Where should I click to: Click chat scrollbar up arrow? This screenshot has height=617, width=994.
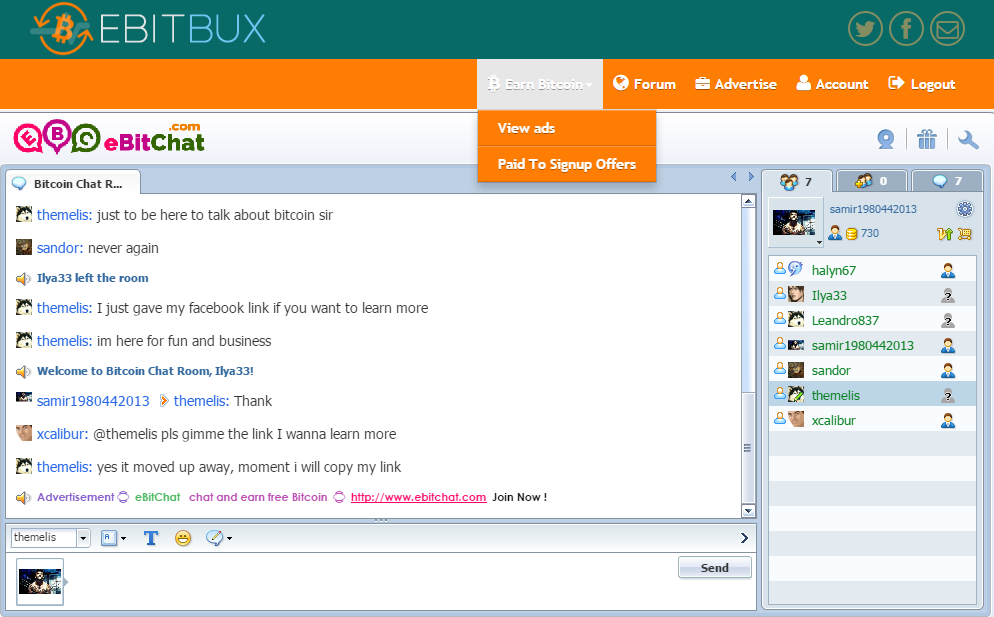tap(748, 201)
